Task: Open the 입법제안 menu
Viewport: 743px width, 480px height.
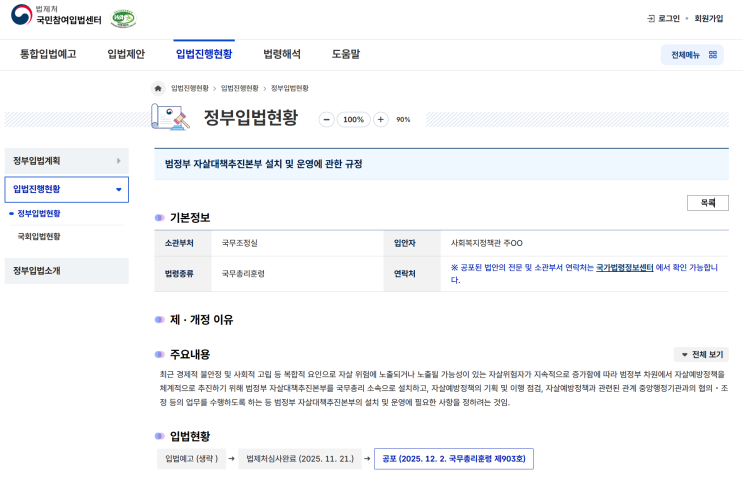Action: pos(126,54)
